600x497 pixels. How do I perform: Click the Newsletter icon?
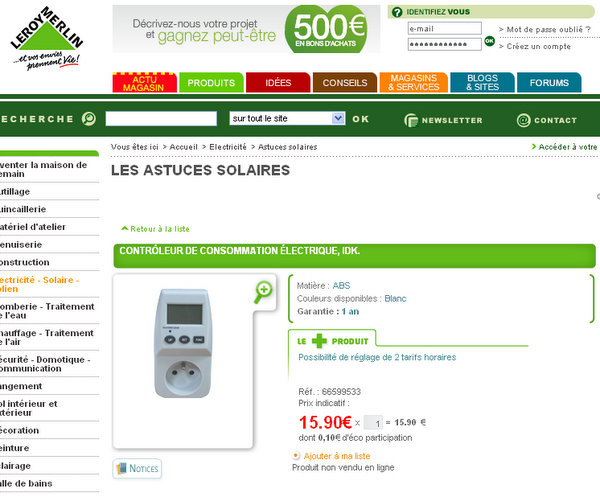(411, 120)
